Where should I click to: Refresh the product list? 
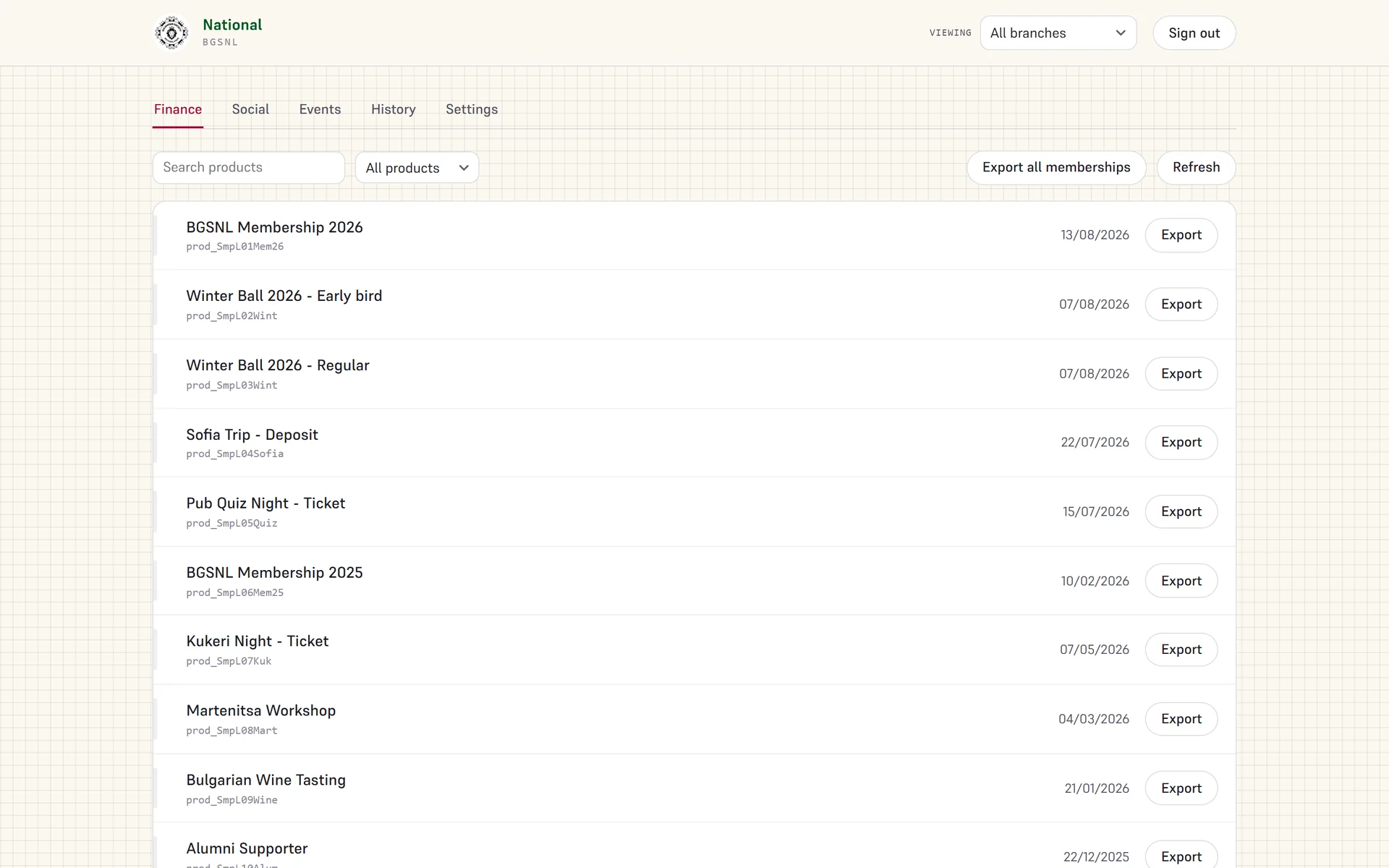coord(1196,167)
